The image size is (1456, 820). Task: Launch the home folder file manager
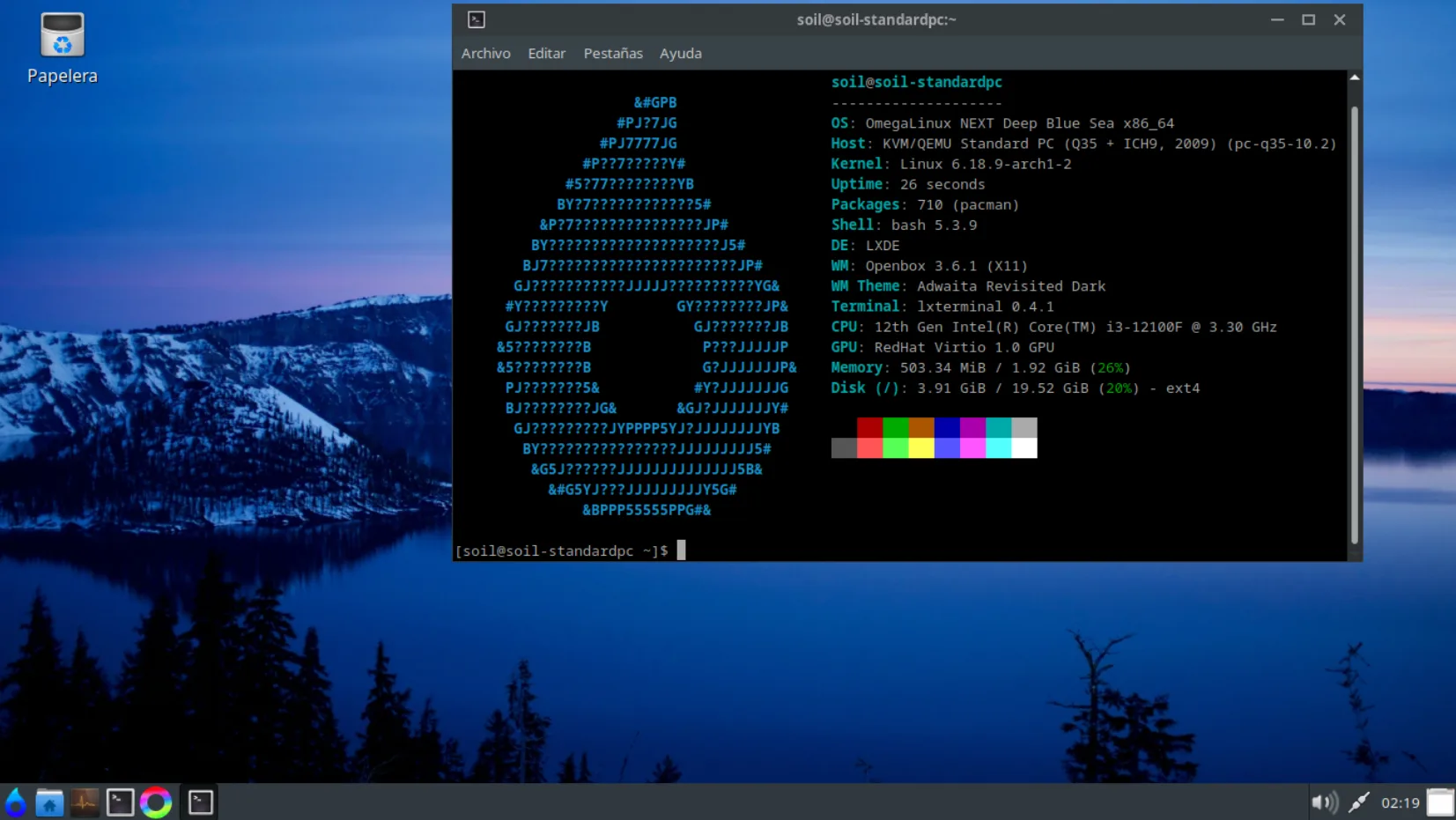49,802
